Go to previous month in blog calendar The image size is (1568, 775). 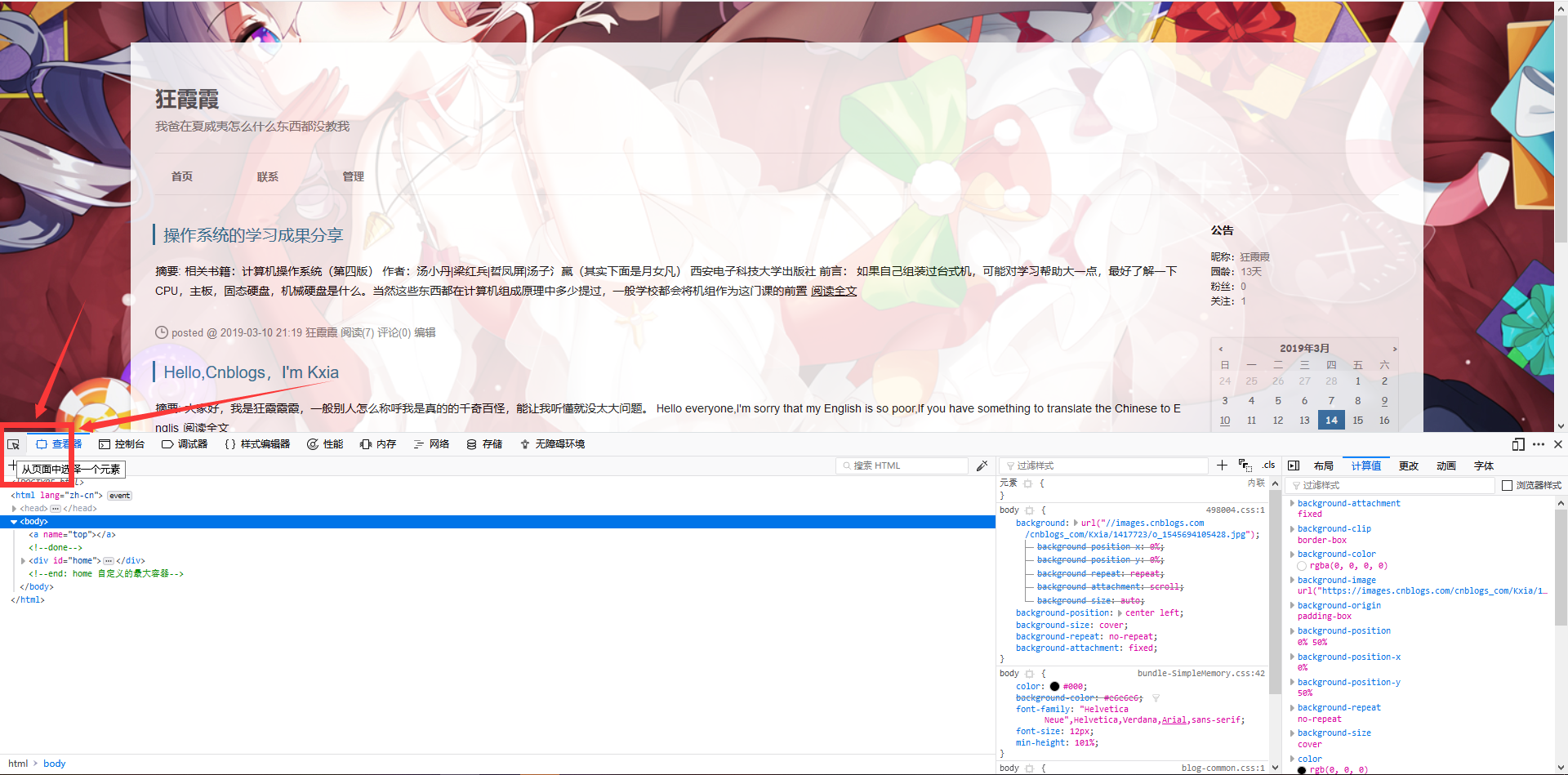1221,349
